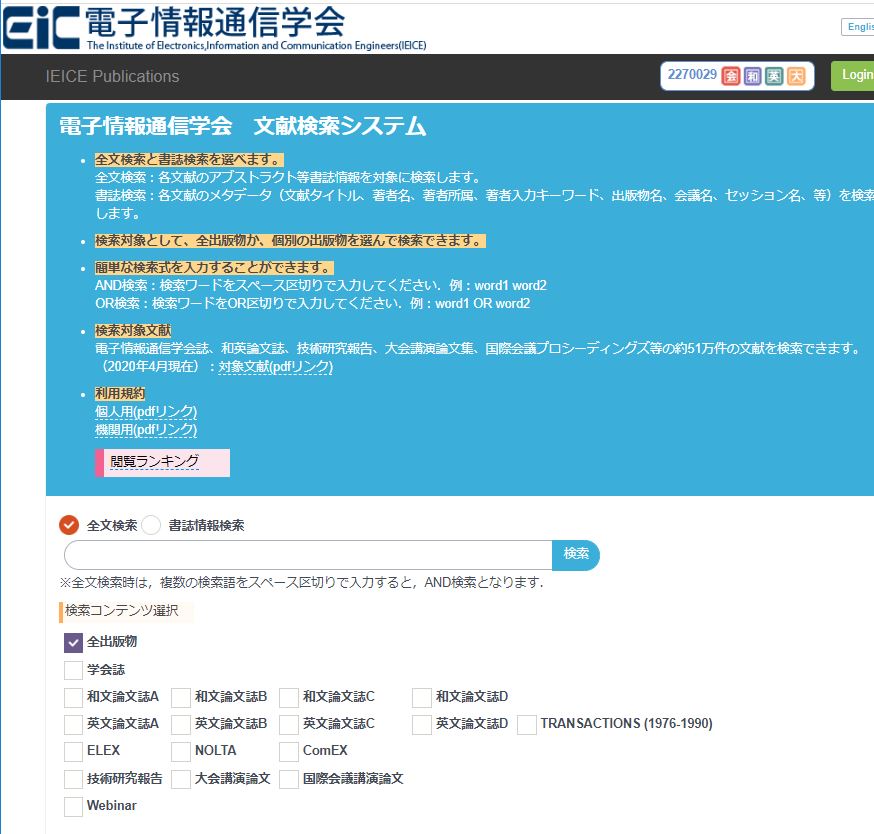
Task: Click the highlighted 検索対象文献 label
Action: [x=133, y=331]
